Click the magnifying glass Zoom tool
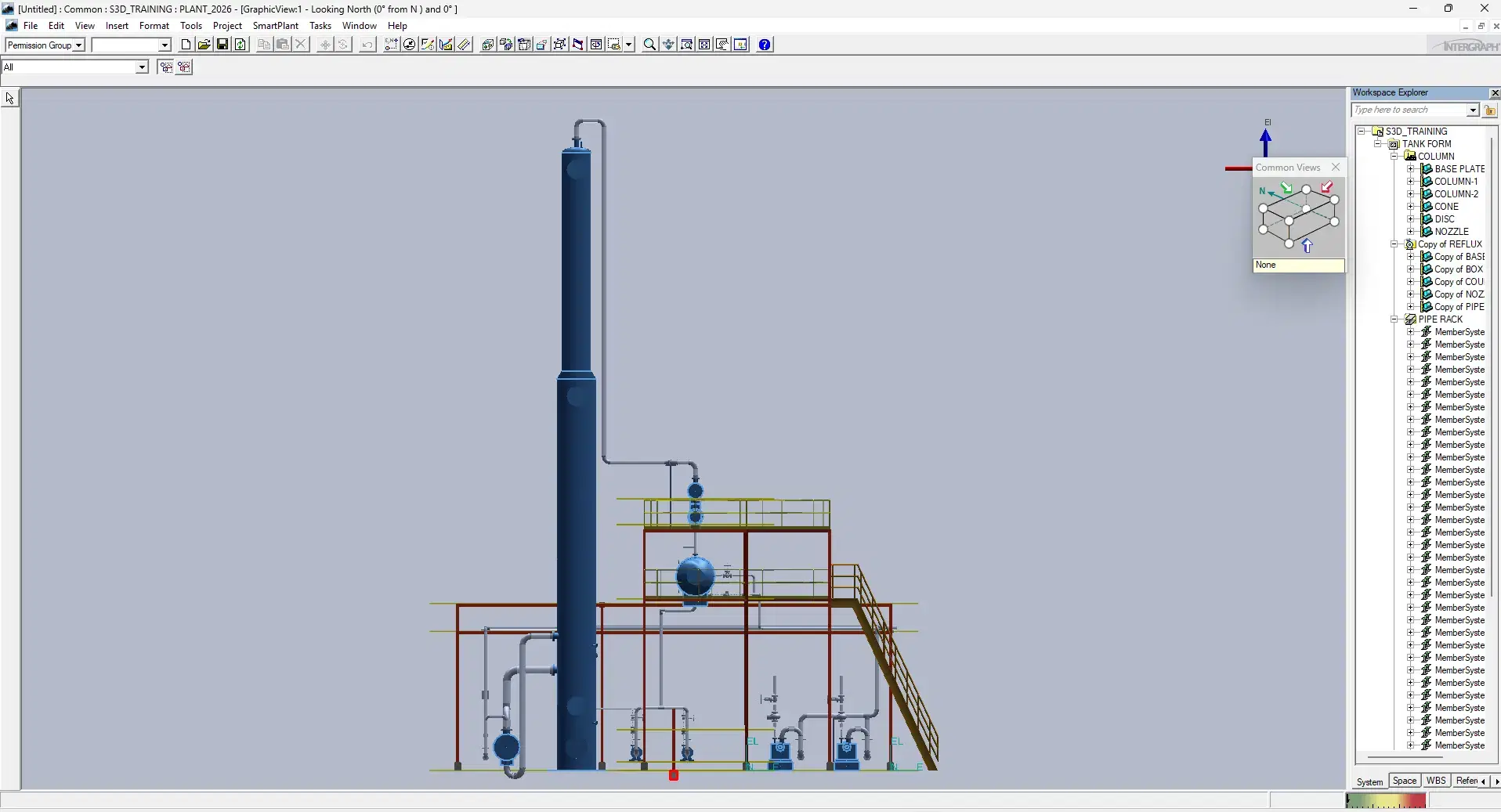Image resolution: width=1501 pixels, height=812 pixels. [x=649, y=45]
